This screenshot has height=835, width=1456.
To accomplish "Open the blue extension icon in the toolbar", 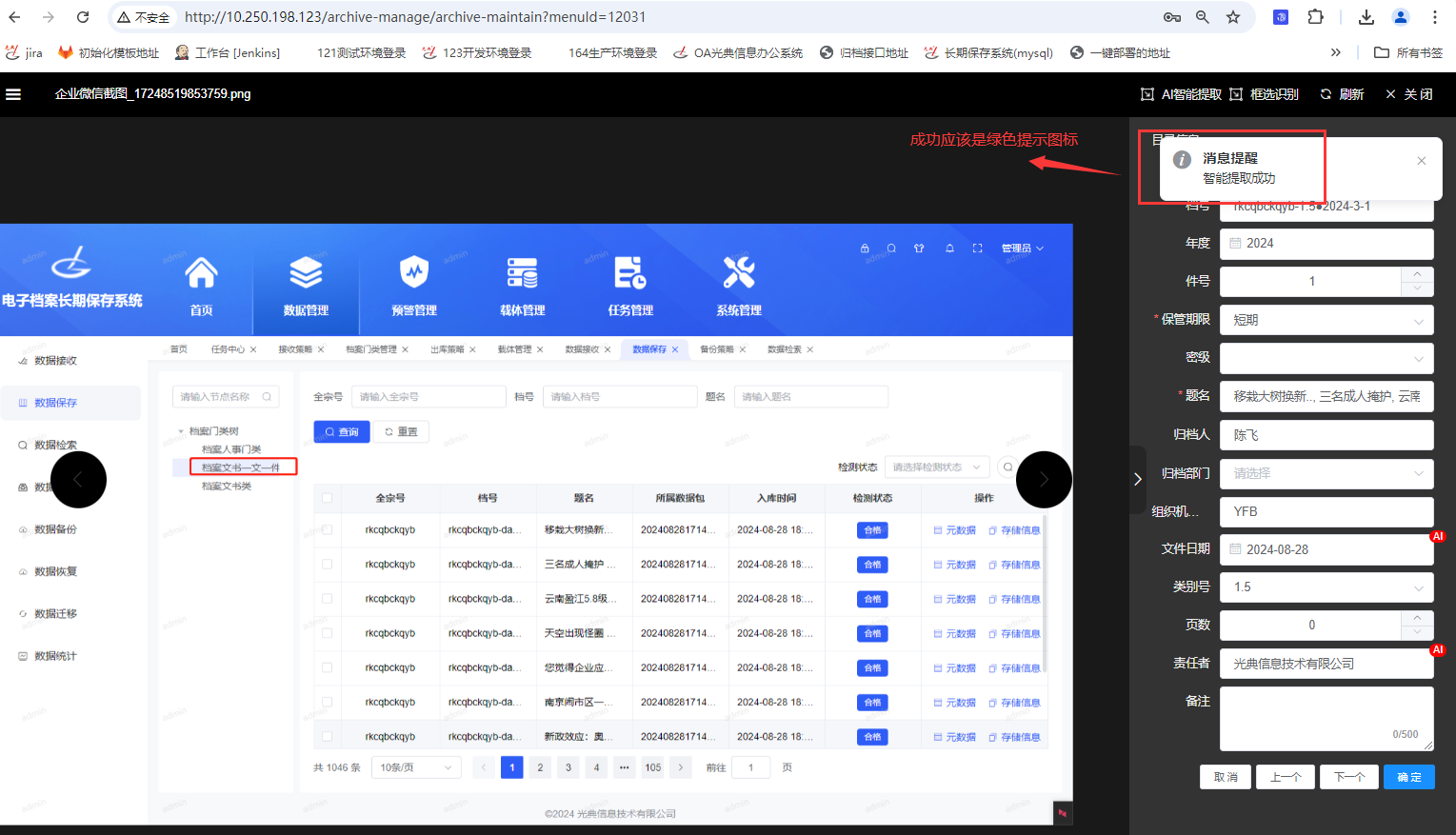I will tap(1281, 17).
